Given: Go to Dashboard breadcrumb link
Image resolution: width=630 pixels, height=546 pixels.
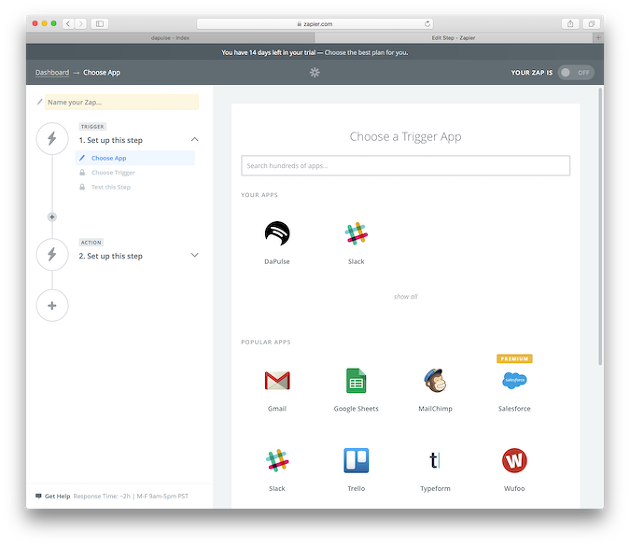Looking at the screenshot, I should point(52,72).
